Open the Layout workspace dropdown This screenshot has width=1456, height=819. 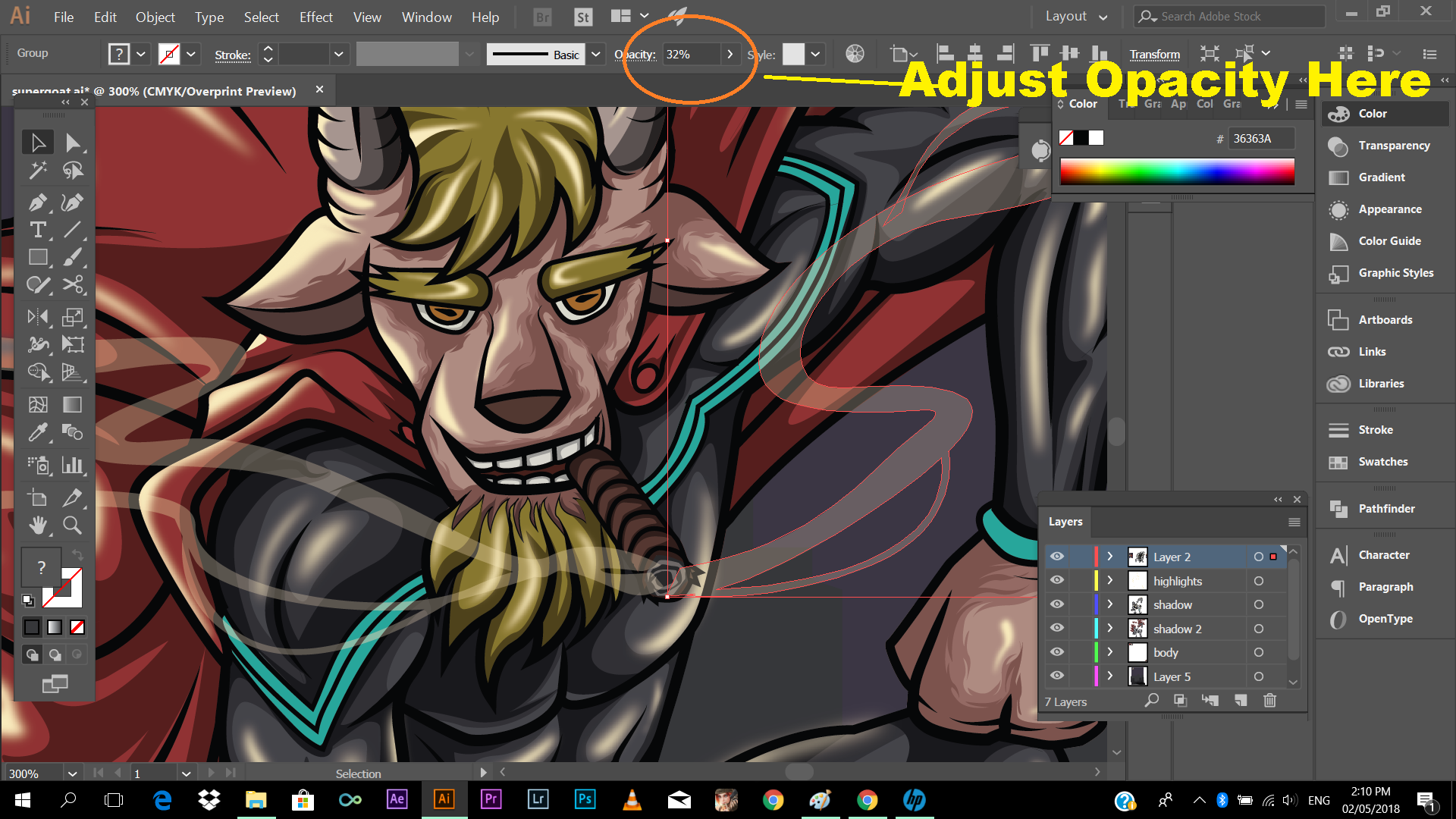(1076, 17)
